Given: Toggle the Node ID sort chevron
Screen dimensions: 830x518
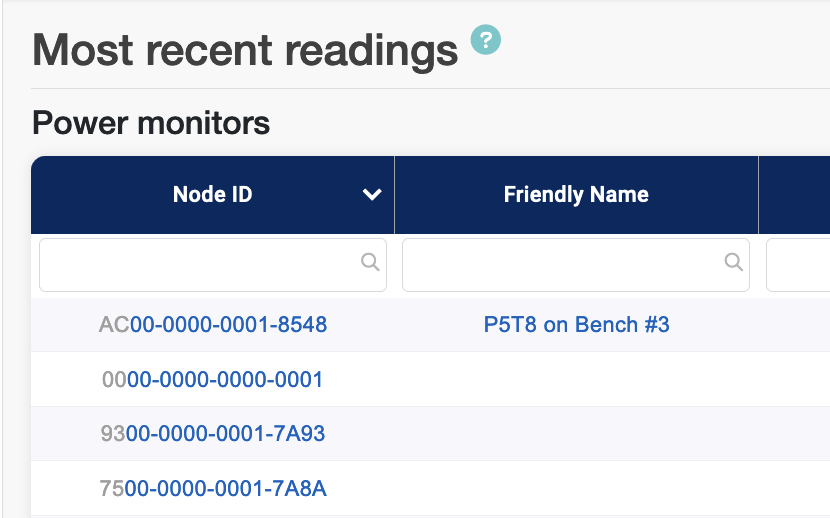Looking at the screenshot, I should click(x=372, y=195).
